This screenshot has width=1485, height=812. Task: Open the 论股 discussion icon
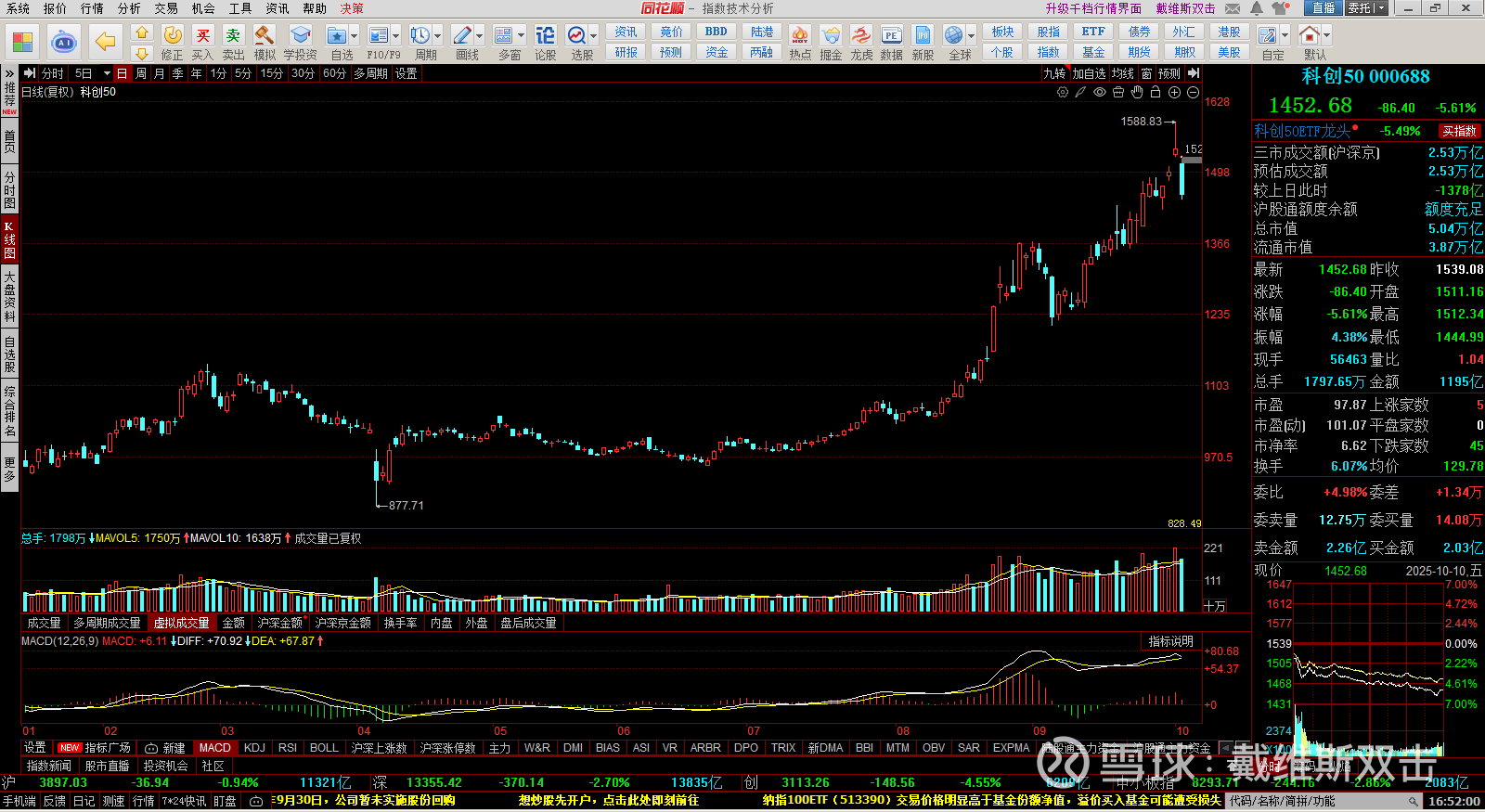pos(546,35)
